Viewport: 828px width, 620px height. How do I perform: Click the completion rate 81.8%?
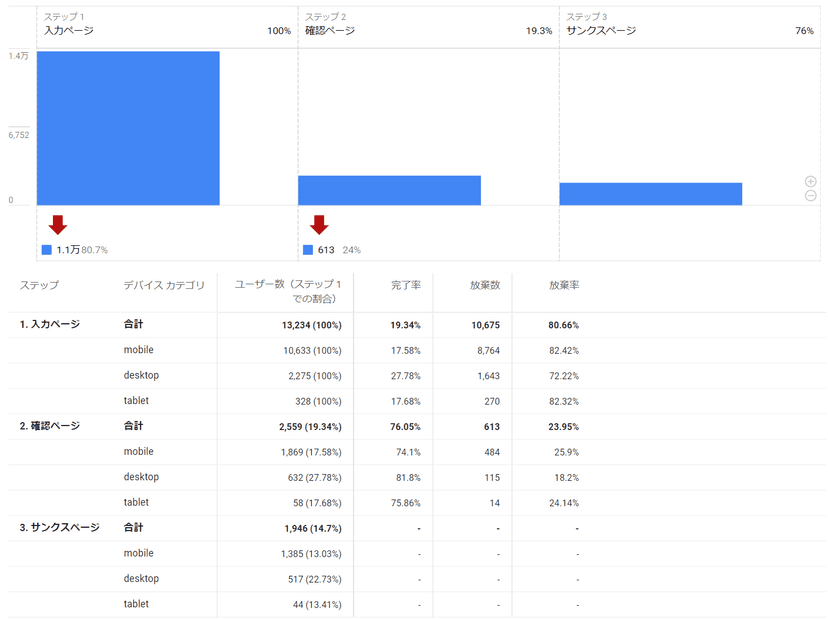click(408, 477)
